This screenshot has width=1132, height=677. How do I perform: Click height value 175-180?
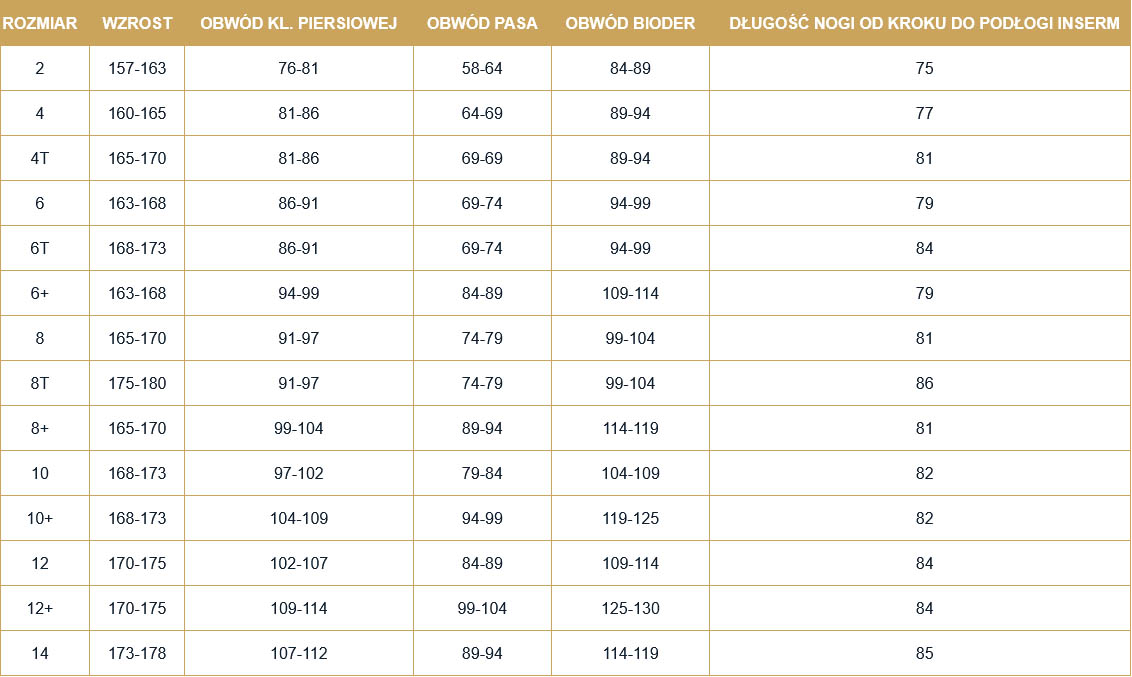[x=137, y=383]
